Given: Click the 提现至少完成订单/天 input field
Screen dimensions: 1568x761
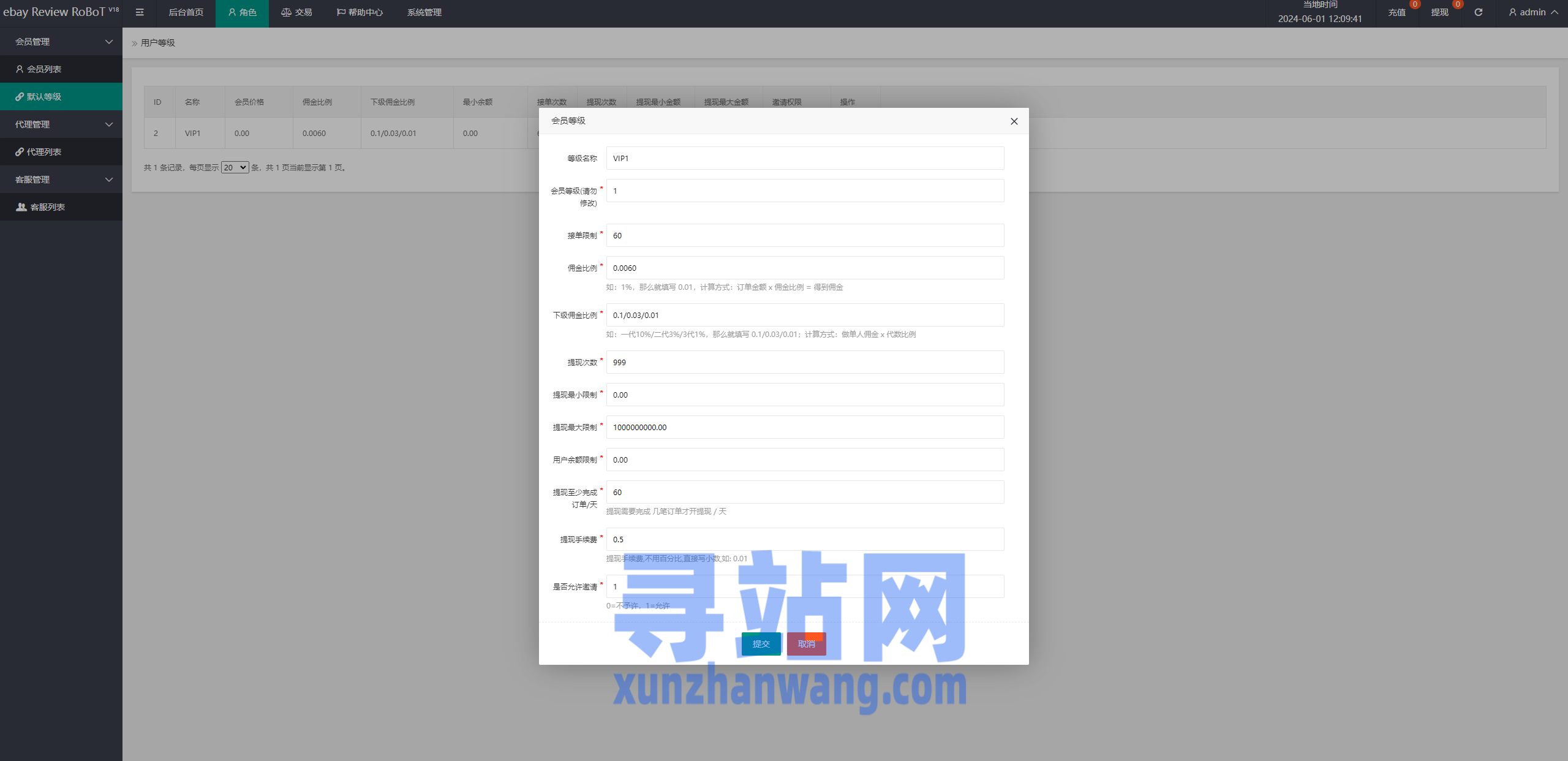Looking at the screenshot, I should coord(805,492).
